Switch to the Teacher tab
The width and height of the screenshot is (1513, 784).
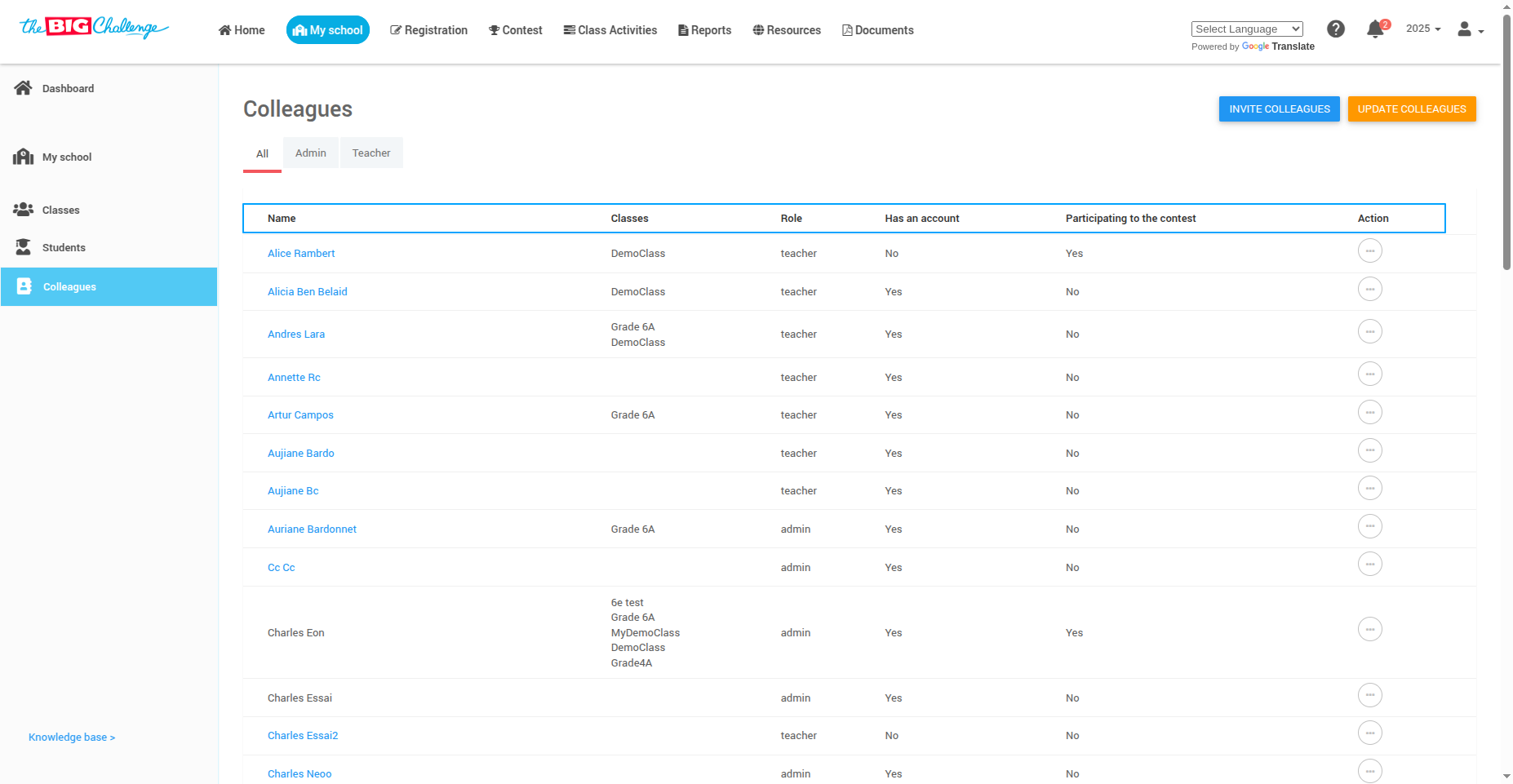click(371, 153)
